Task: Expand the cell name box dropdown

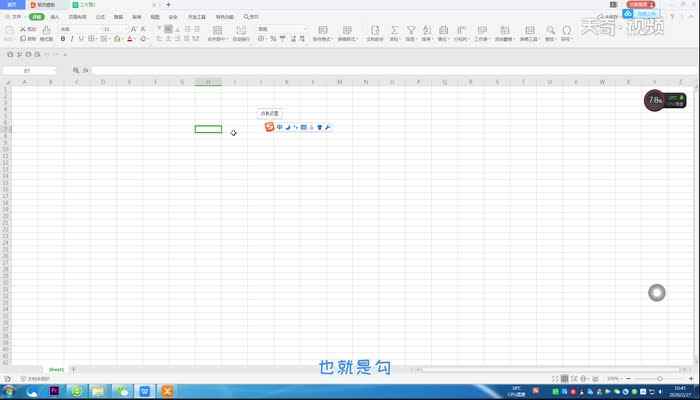Action: click(x=54, y=71)
